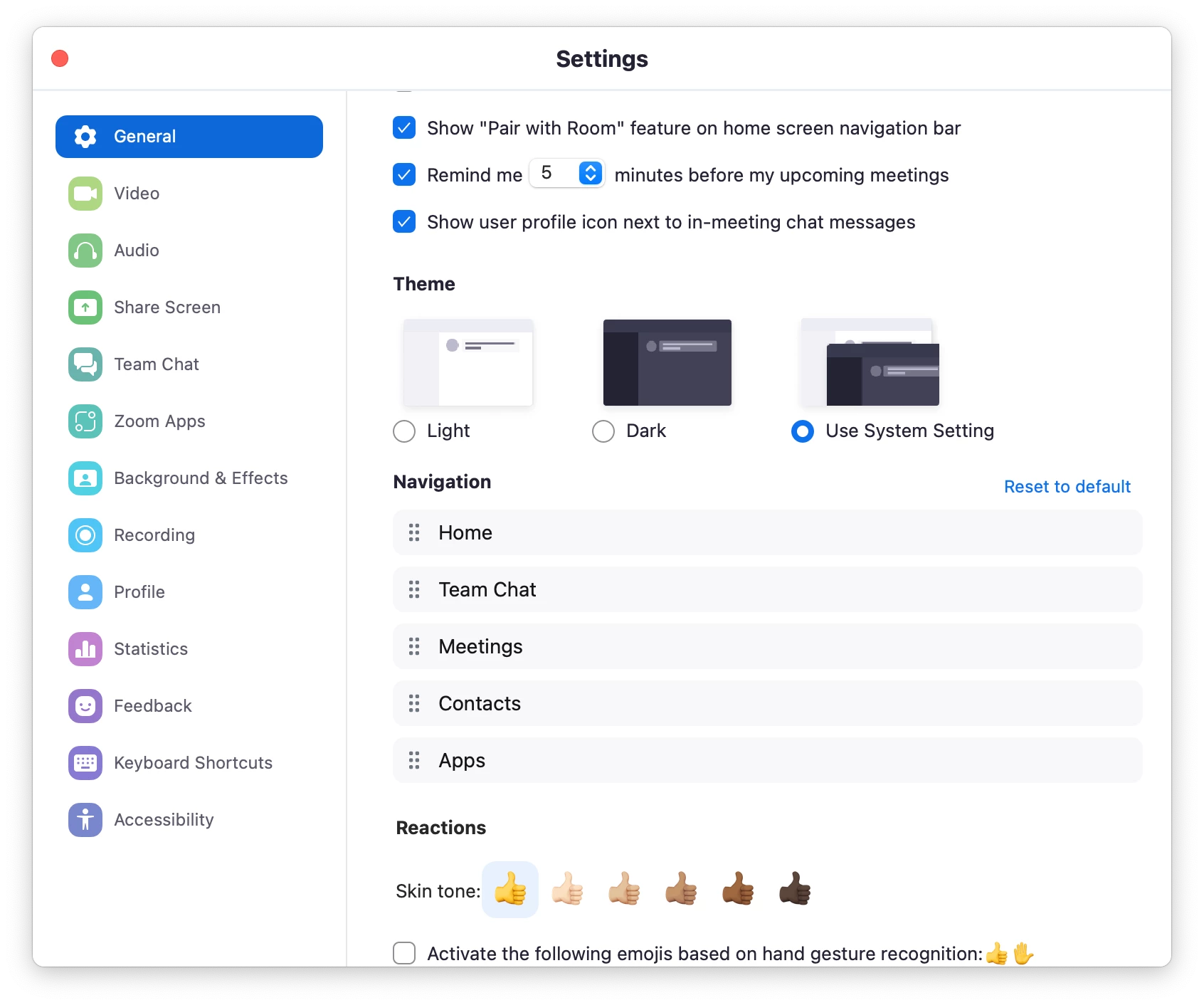Click the Statistics bar chart icon

pyautogui.click(x=85, y=649)
